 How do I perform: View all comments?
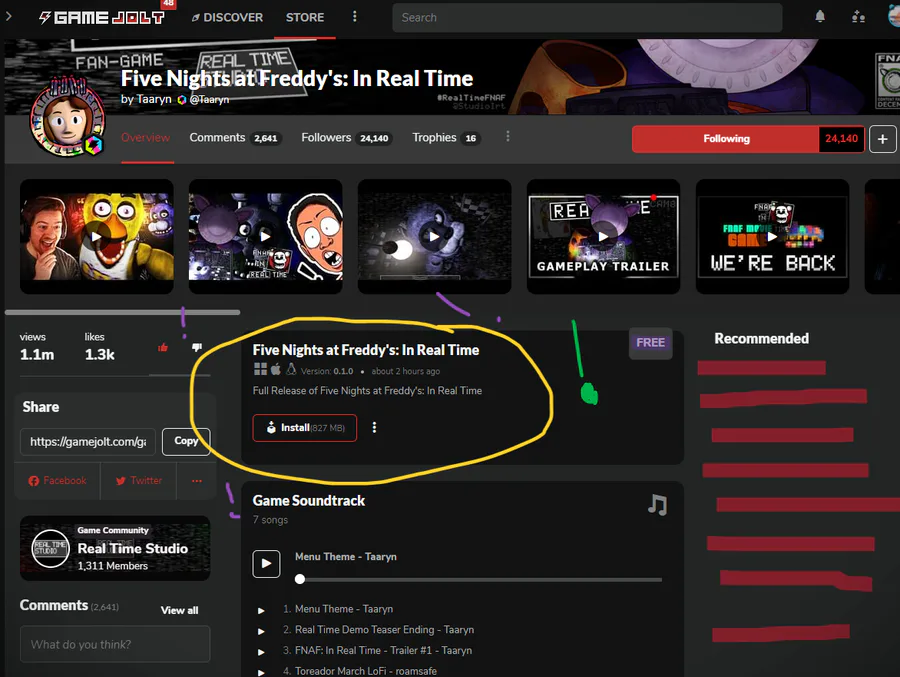[179, 610]
